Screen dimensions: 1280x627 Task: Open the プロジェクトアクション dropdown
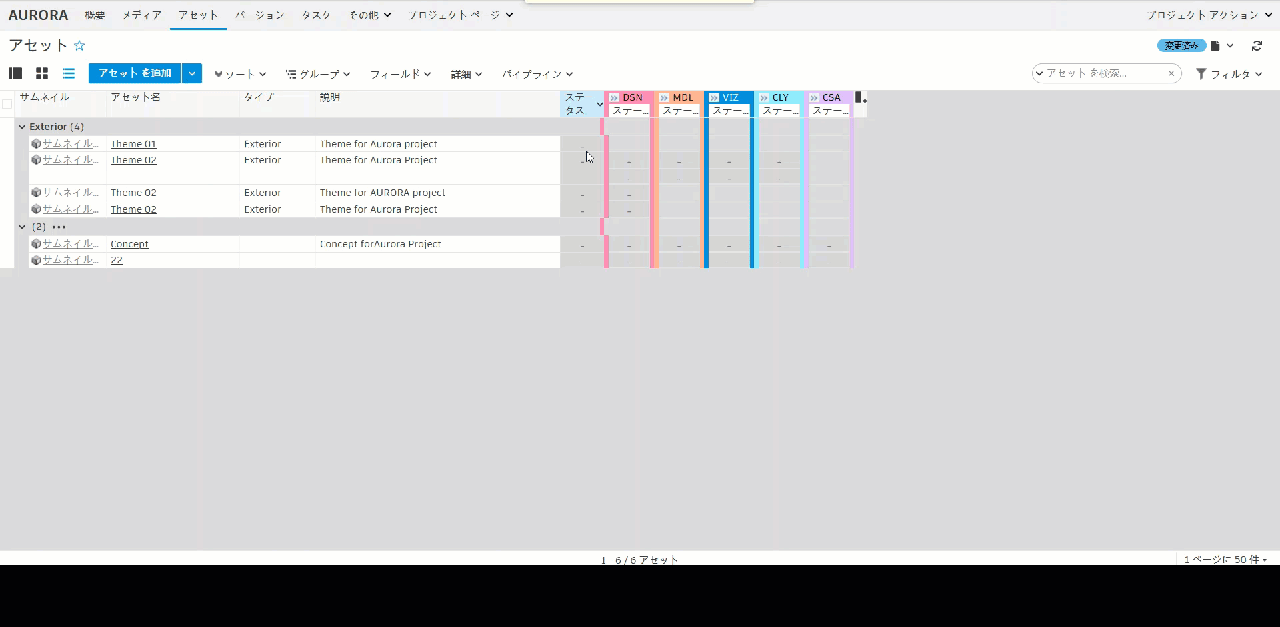[x=1209, y=15]
